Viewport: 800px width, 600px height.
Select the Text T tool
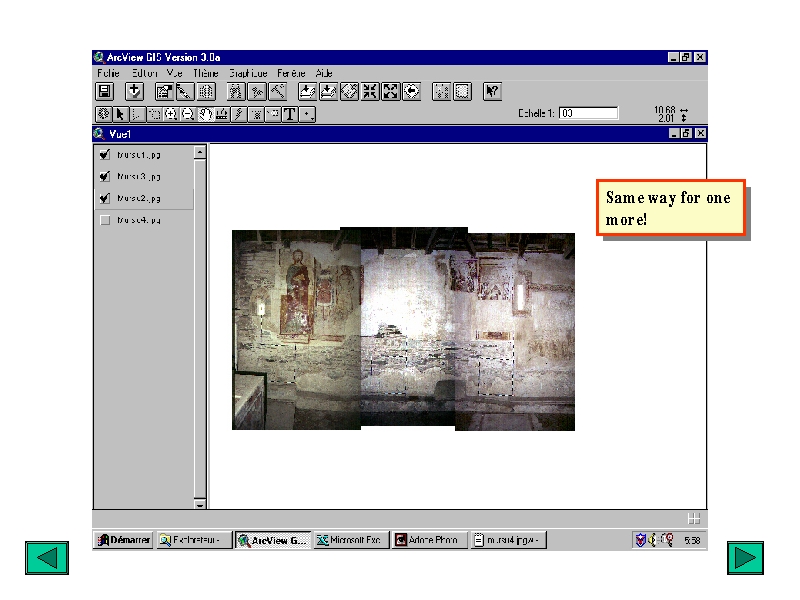tap(290, 114)
